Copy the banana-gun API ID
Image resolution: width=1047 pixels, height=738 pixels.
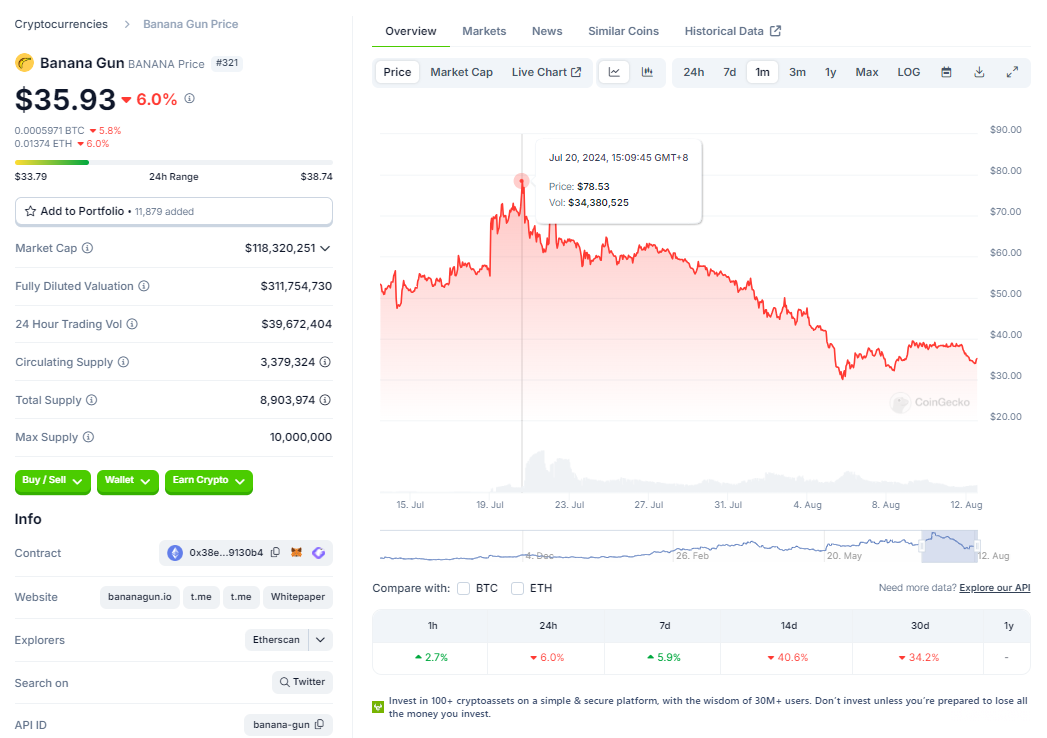coord(319,725)
